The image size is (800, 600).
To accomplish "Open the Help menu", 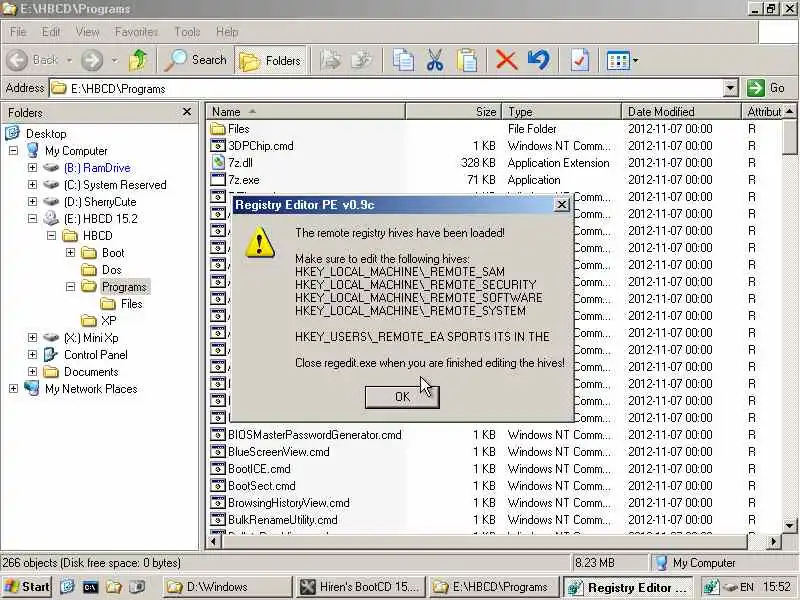I will click(x=227, y=32).
